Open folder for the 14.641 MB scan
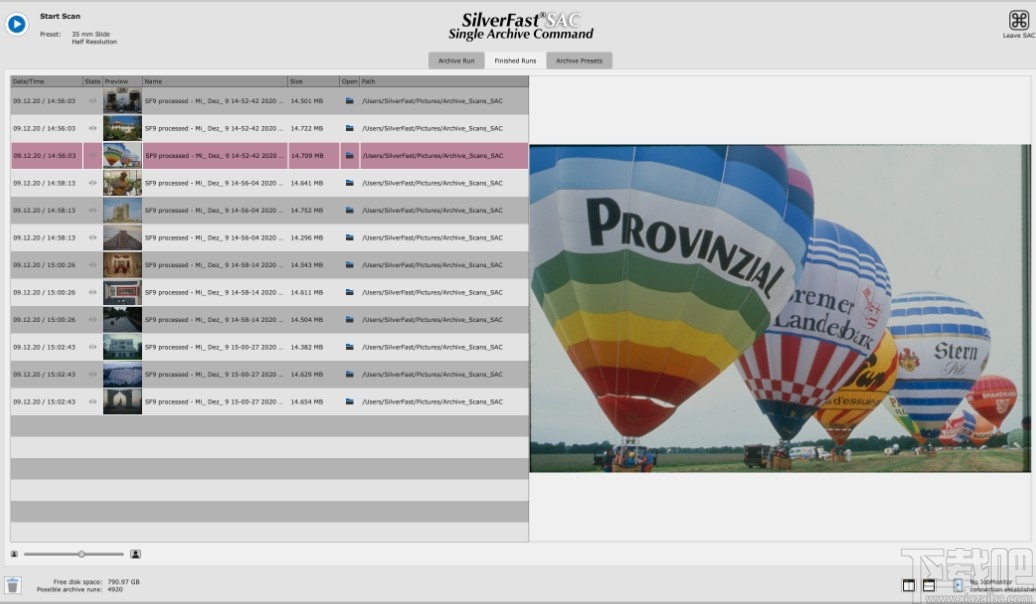 350,183
